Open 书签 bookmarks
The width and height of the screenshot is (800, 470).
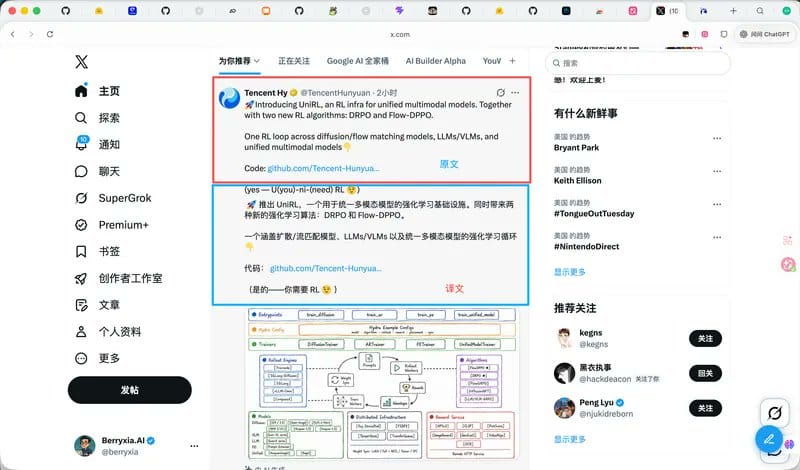(x=97, y=252)
